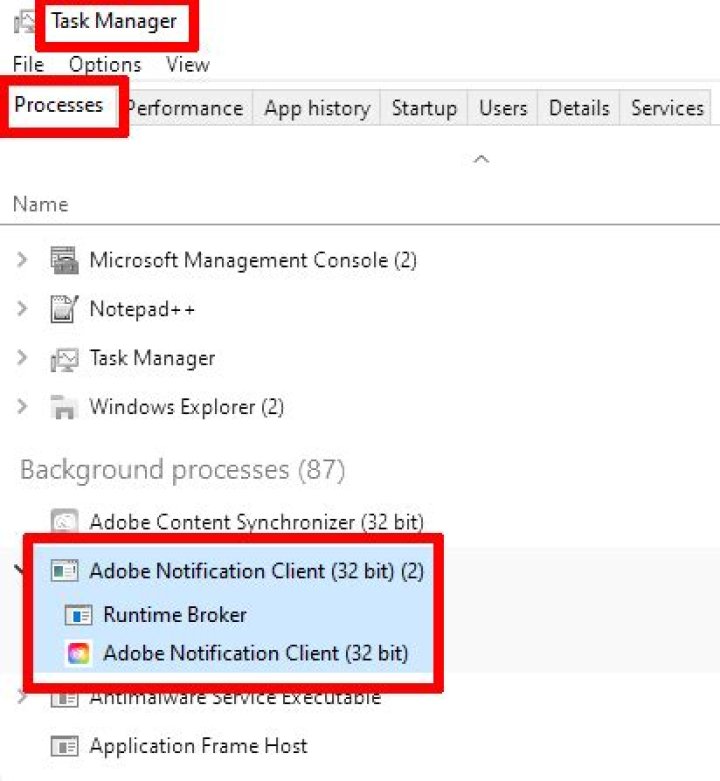
Task: Expand Windows Explorer process group
Action: [x=22, y=406]
